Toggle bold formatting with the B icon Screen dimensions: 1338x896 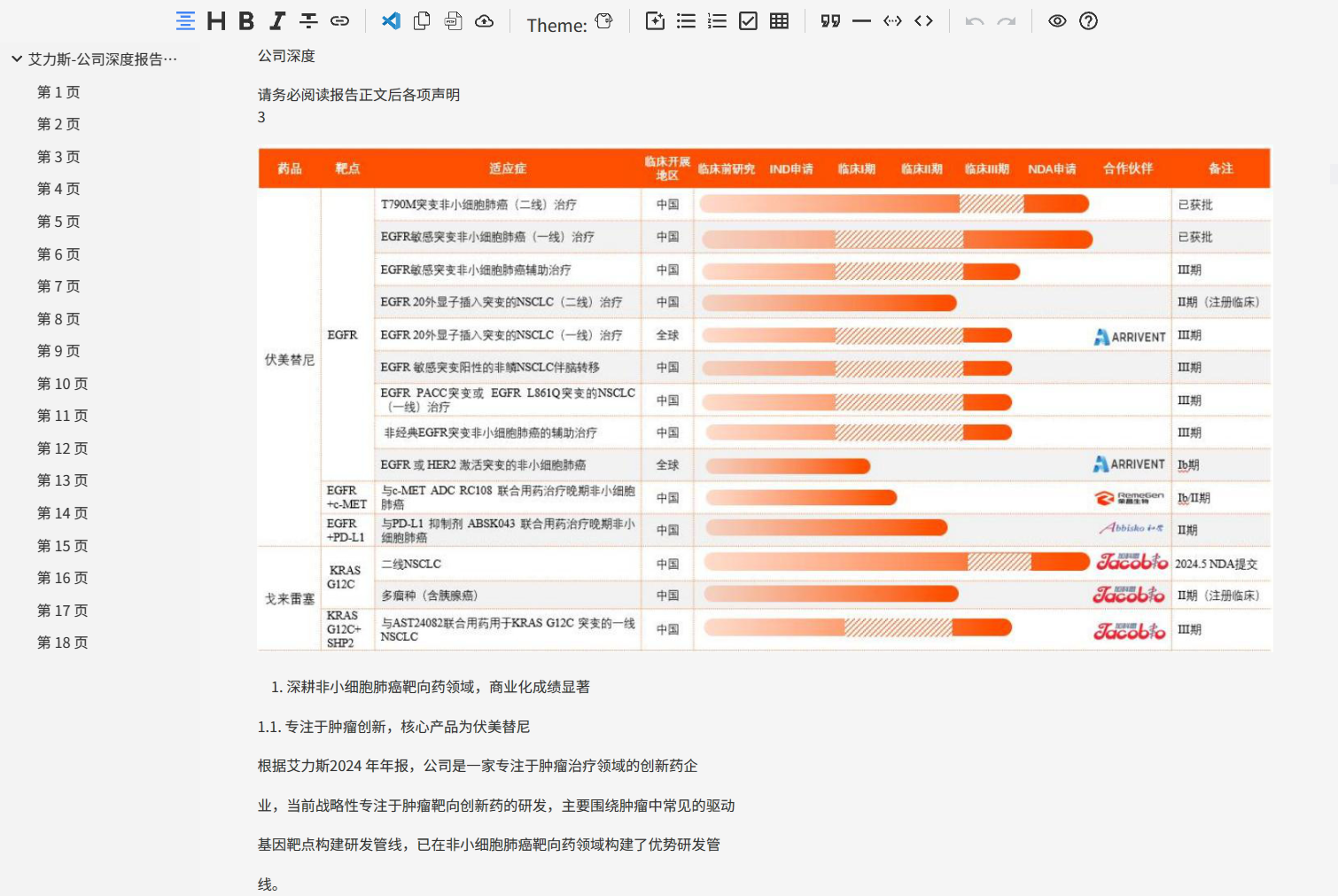(245, 21)
